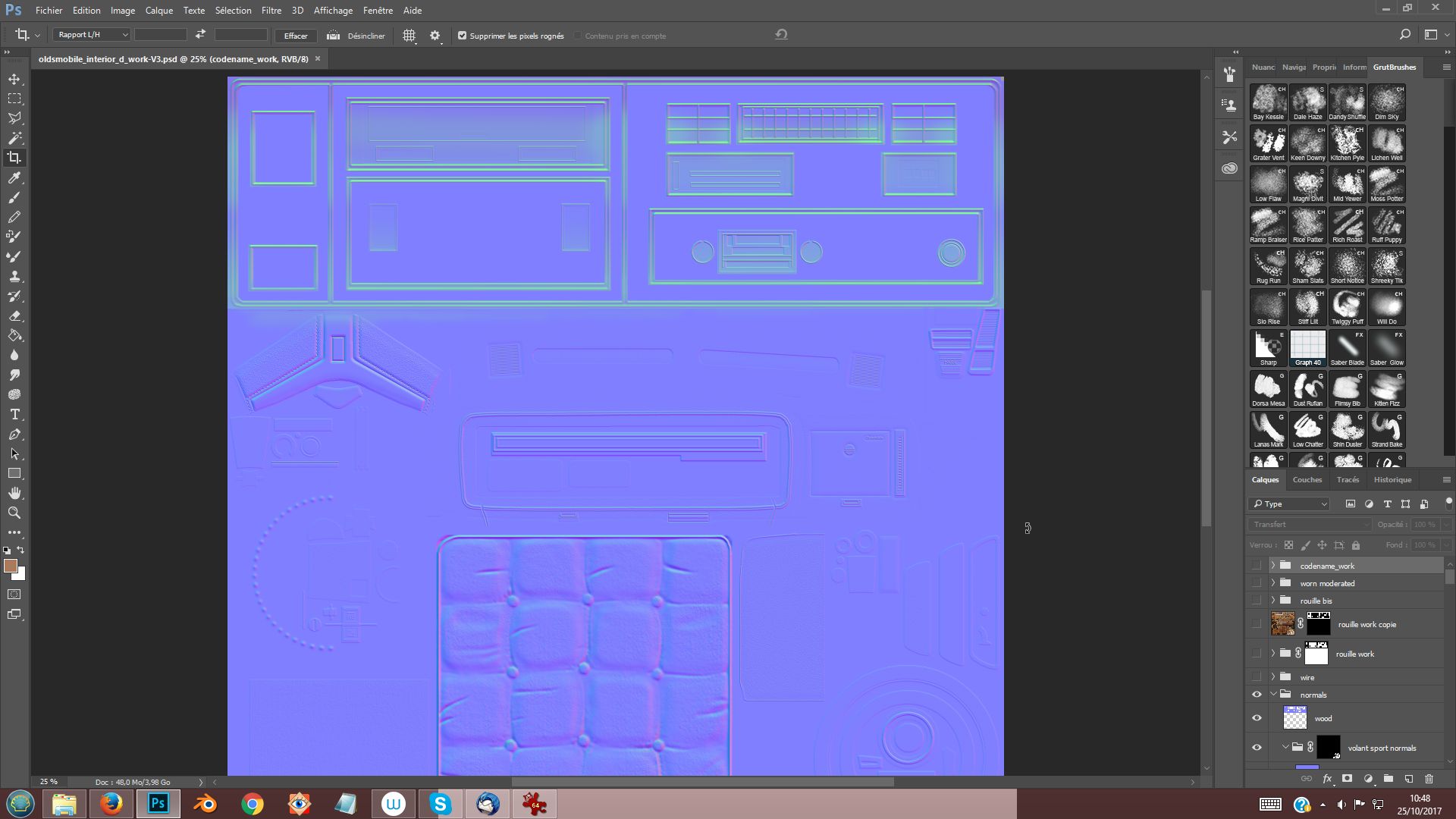This screenshot has width=1456, height=819.
Task: Open the Filtre menu
Action: [x=271, y=10]
